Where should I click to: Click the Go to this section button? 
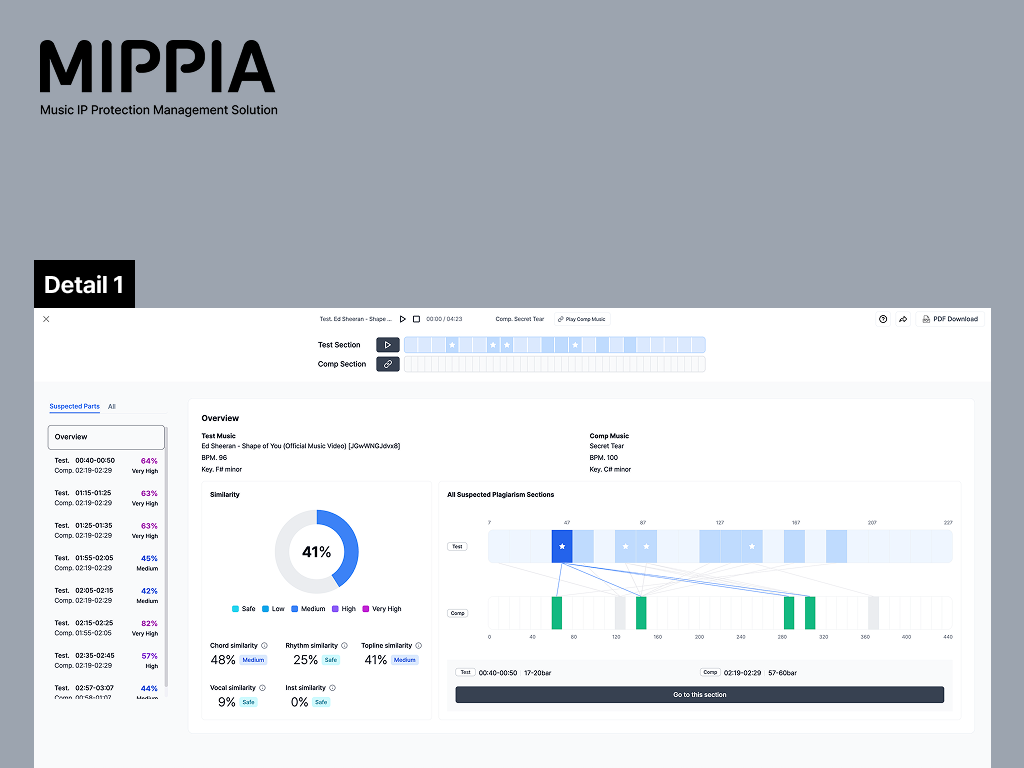[x=699, y=695]
